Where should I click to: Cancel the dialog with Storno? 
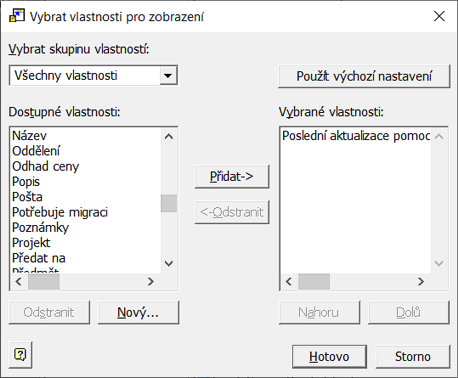click(x=413, y=357)
